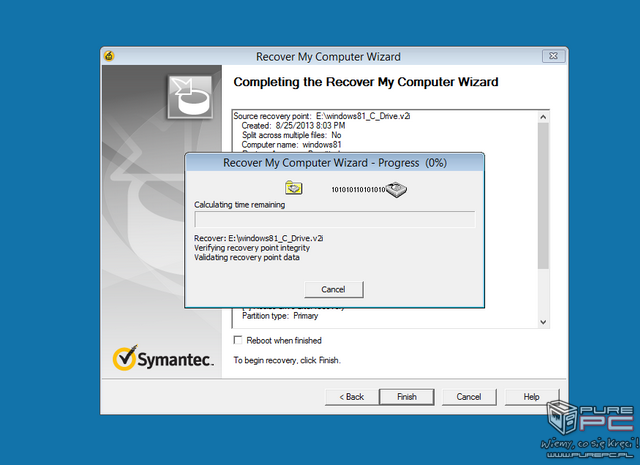
Task: Click the summary list scrollbar thumb
Action: tap(543, 196)
